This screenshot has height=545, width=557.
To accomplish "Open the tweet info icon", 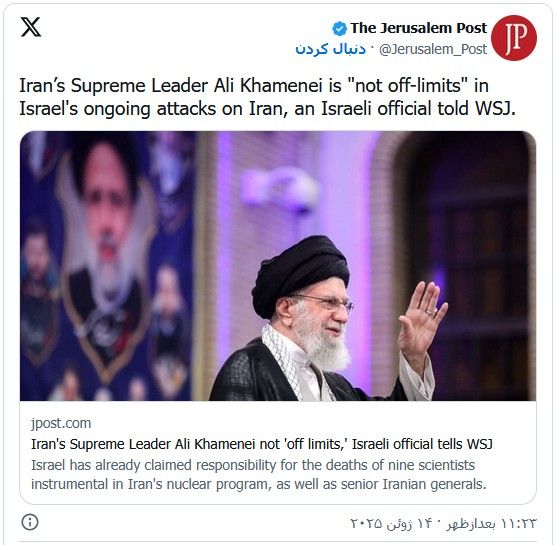I will 30,522.
